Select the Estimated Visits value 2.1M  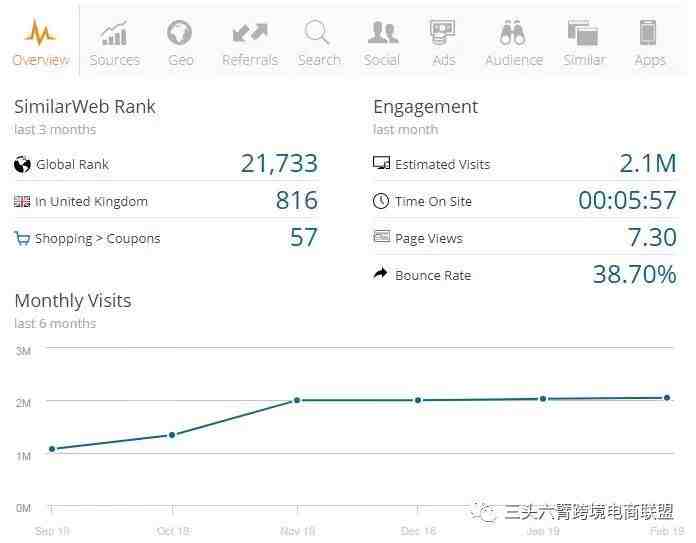pos(648,163)
